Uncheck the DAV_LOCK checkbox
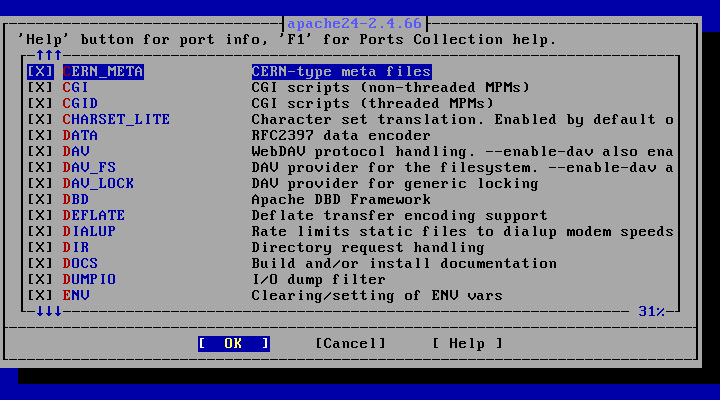Screen dimensions: 720x400 [40, 184]
